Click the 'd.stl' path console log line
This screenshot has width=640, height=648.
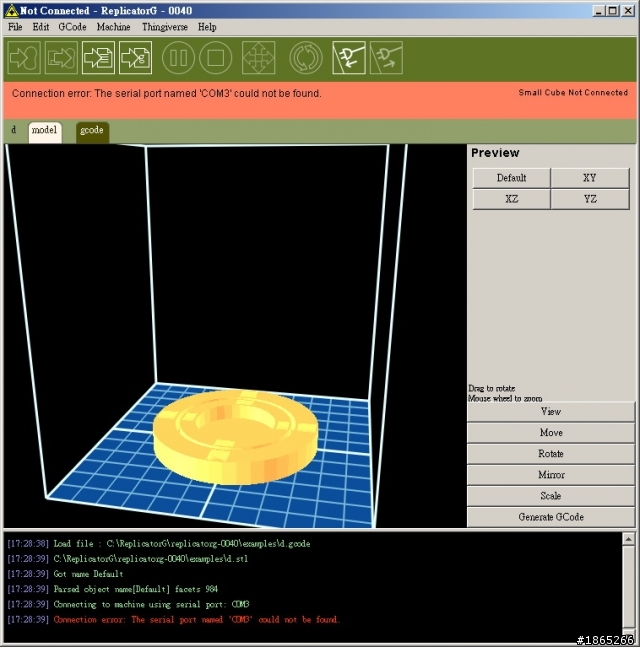click(128, 559)
